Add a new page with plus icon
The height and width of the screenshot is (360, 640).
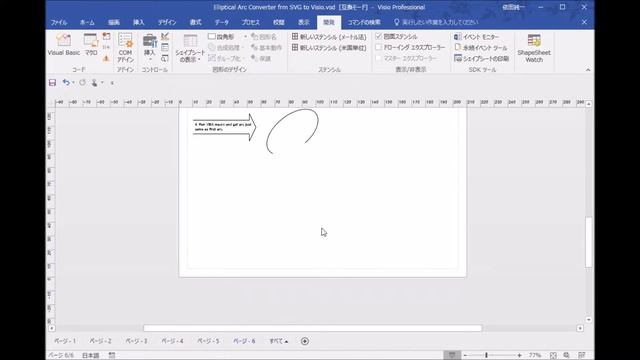304,341
